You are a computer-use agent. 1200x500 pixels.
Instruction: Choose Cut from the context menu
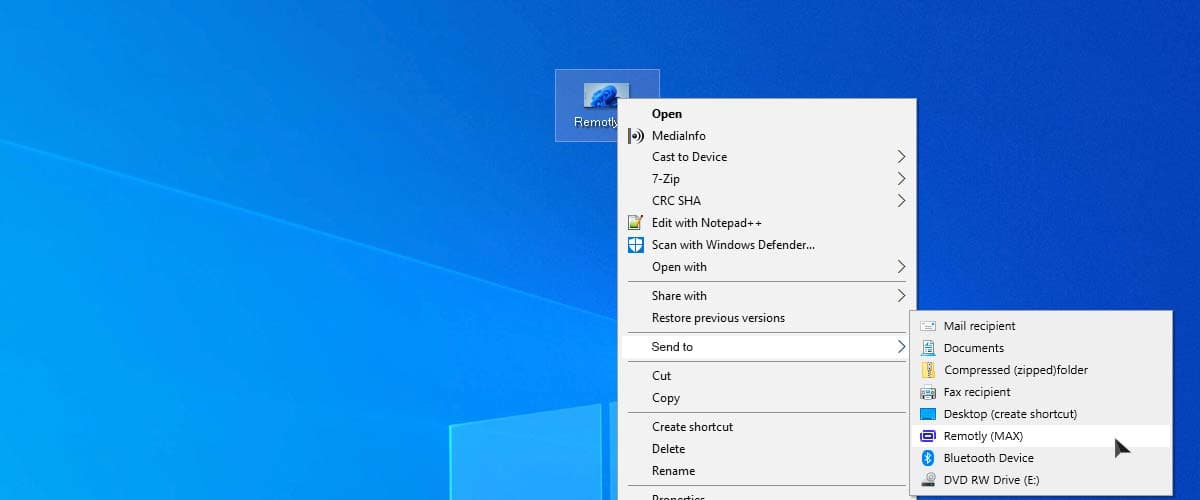[767, 376]
